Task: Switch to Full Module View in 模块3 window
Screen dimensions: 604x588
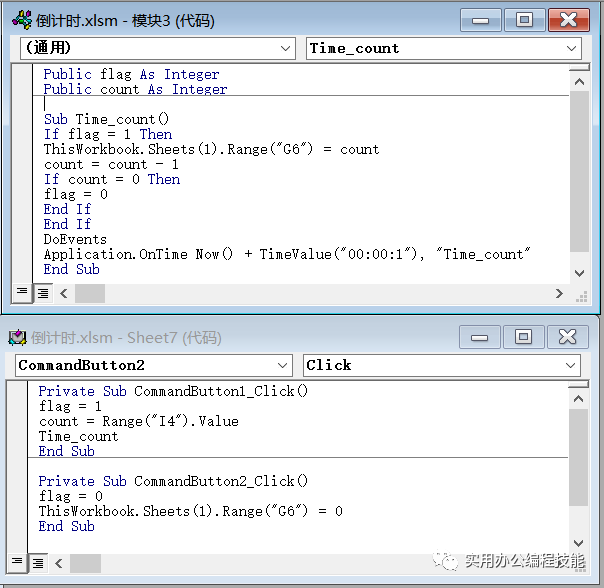Action: (43, 294)
